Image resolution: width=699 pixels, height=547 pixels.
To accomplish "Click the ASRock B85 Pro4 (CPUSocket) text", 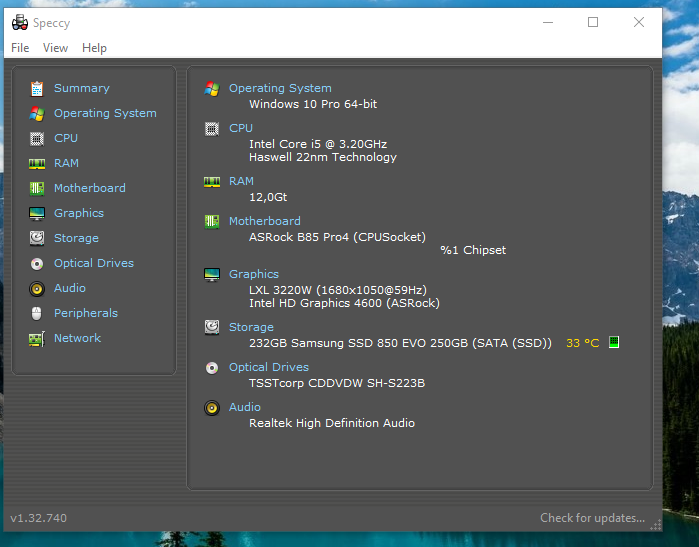I will (337, 237).
